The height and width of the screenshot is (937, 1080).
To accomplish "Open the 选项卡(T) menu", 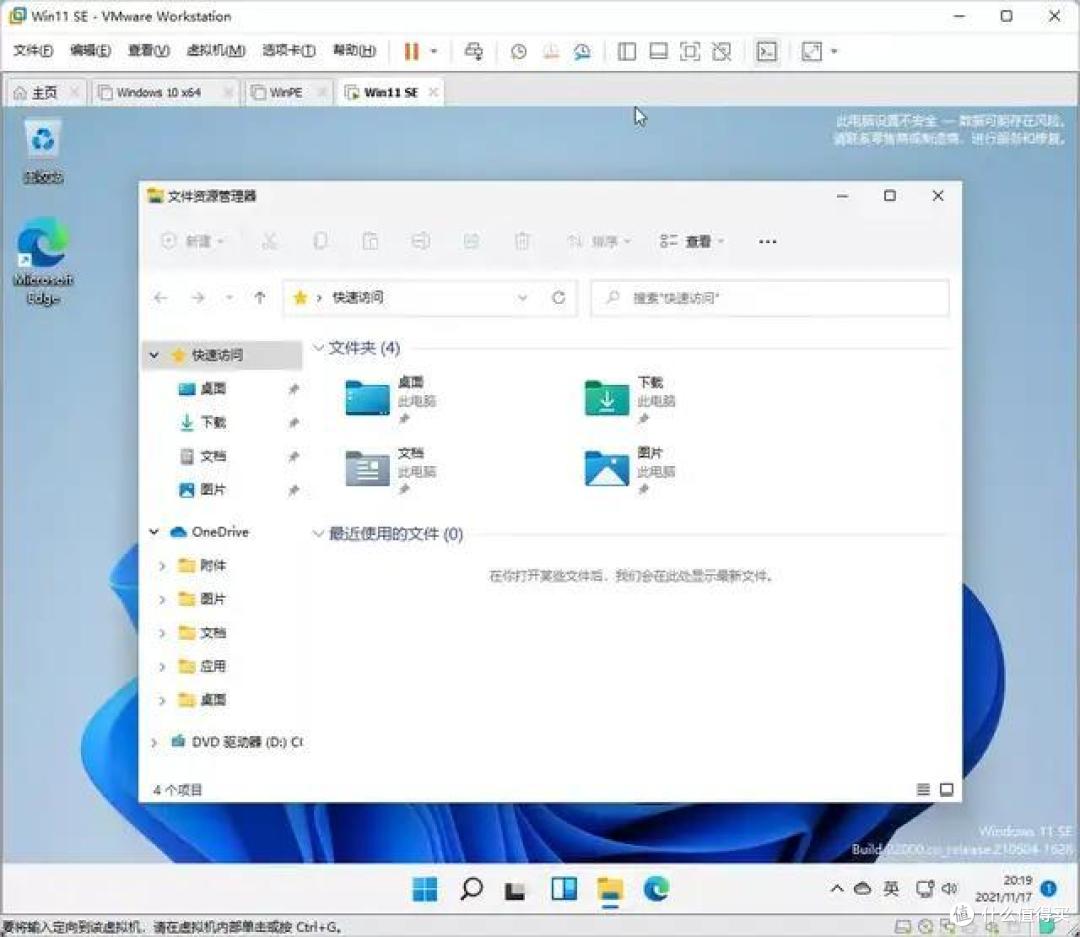I will (x=289, y=50).
